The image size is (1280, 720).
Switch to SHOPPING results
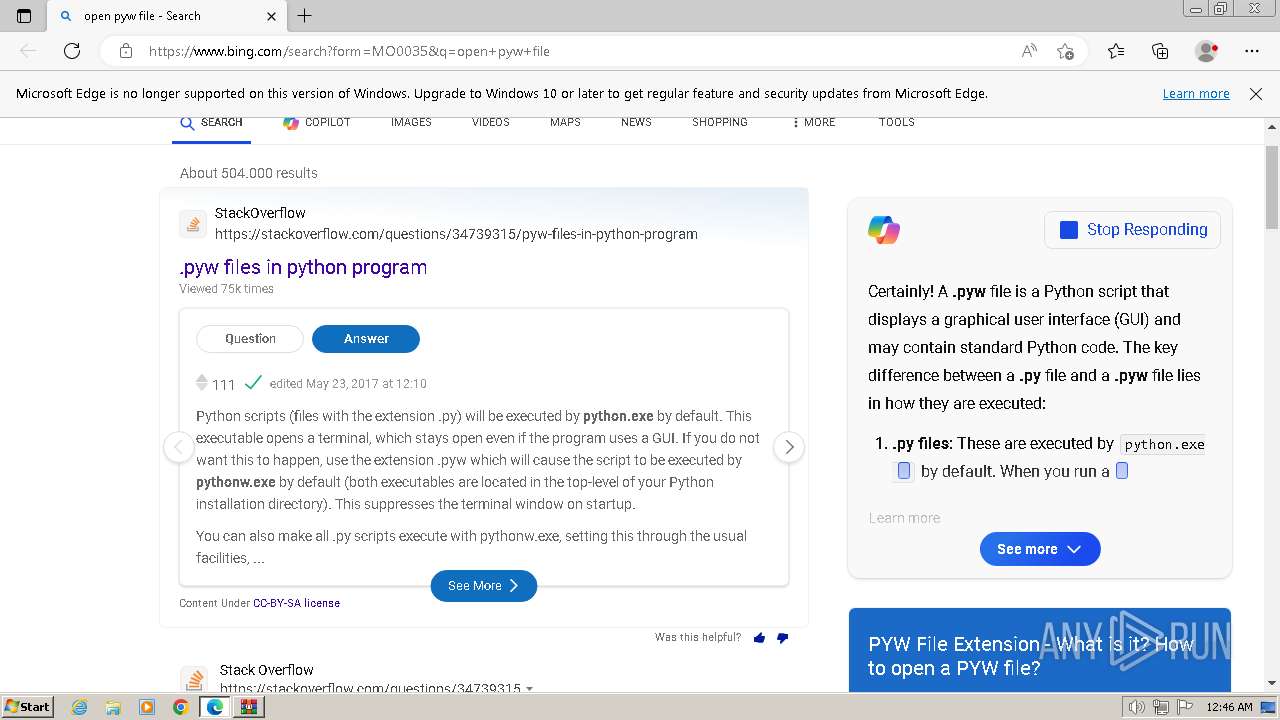click(x=720, y=122)
